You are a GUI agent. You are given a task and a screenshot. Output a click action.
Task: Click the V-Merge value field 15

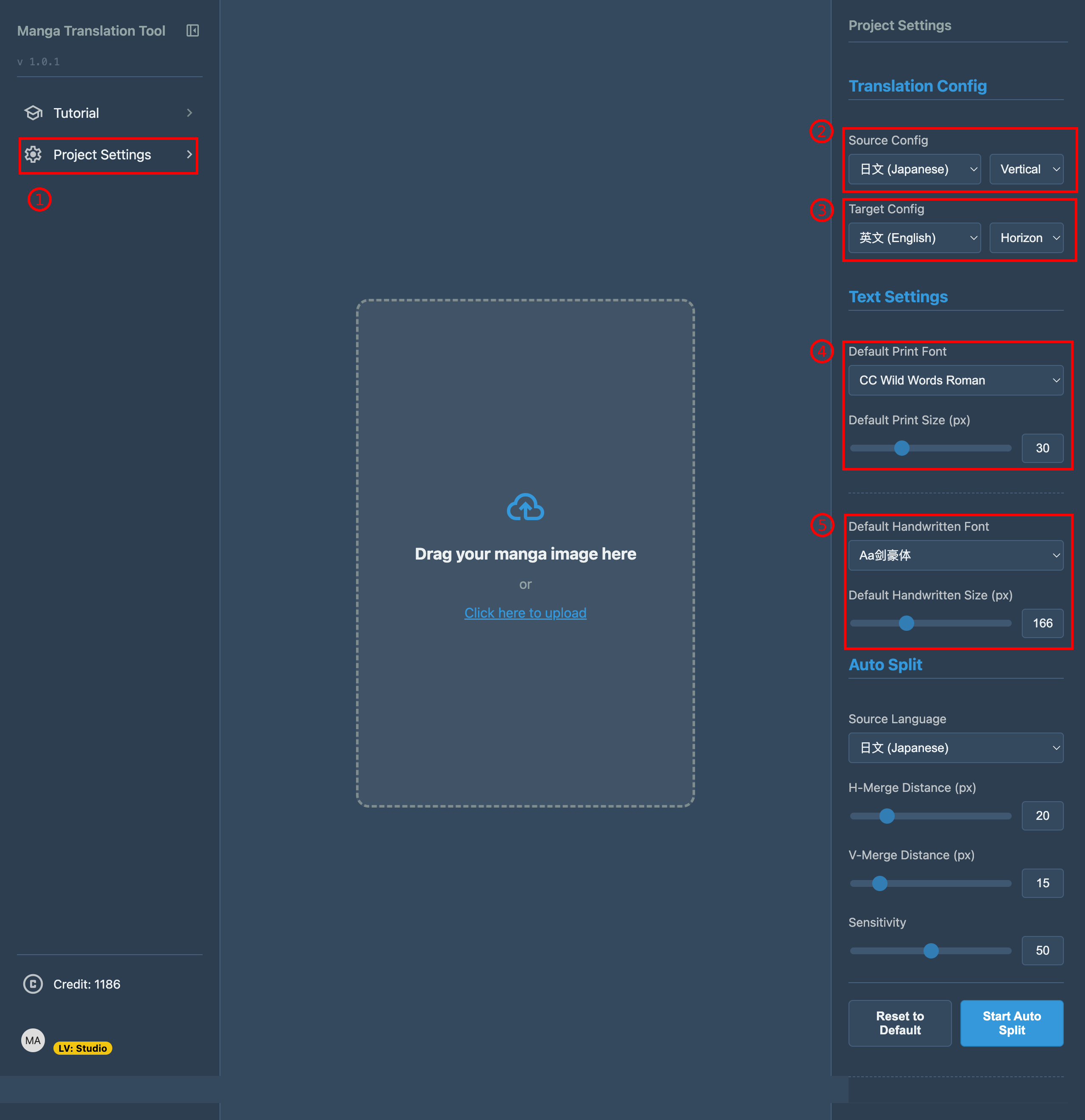(1042, 883)
